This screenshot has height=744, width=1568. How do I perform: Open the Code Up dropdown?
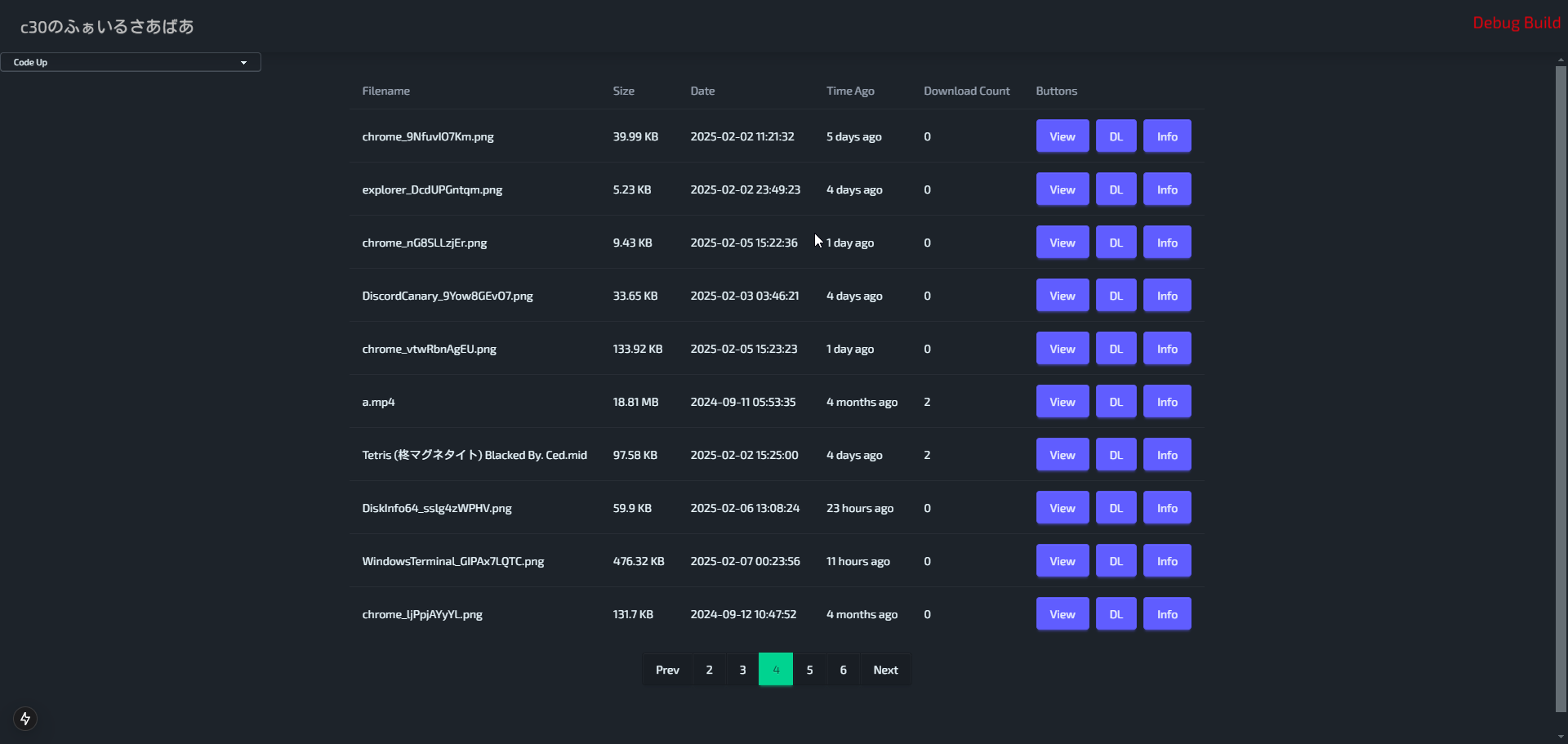pyautogui.click(x=131, y=62)
